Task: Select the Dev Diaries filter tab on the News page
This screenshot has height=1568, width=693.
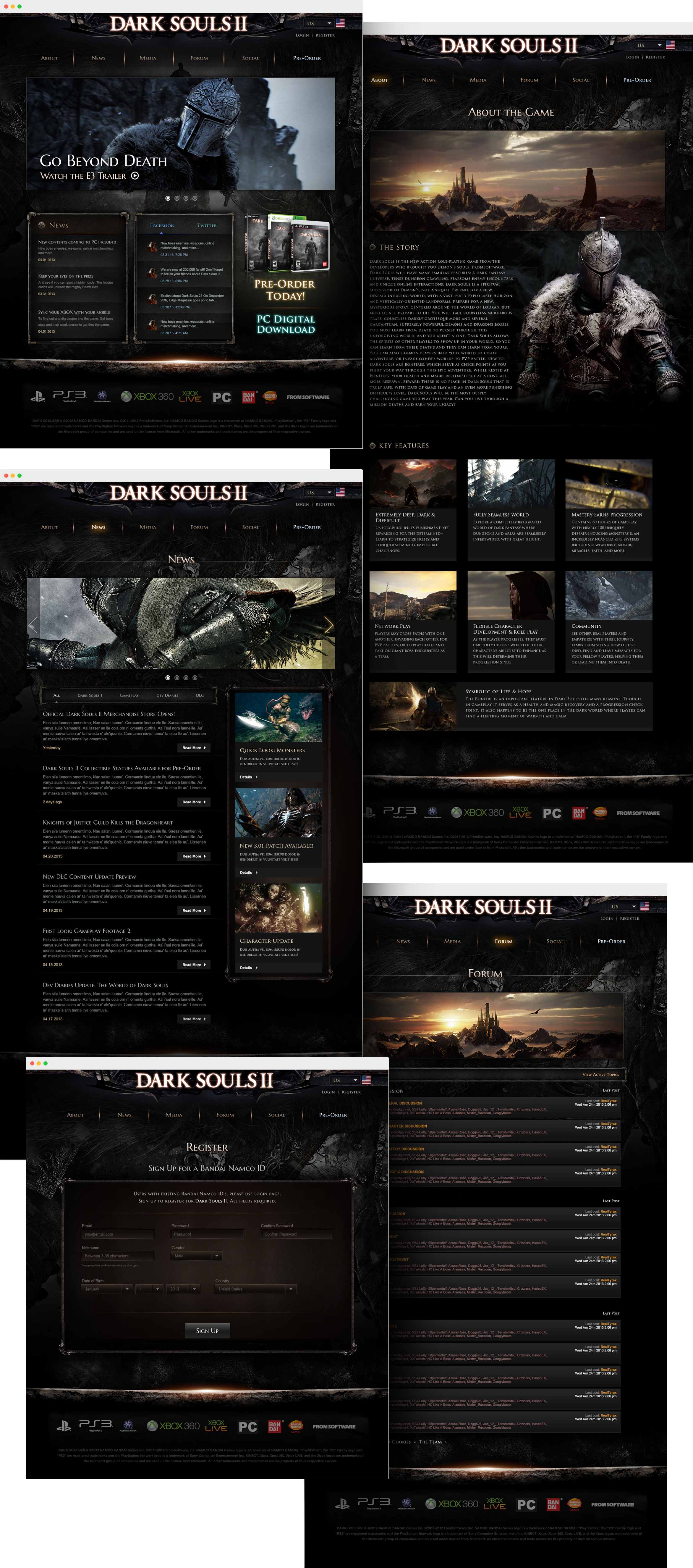Action: (167, 695)
